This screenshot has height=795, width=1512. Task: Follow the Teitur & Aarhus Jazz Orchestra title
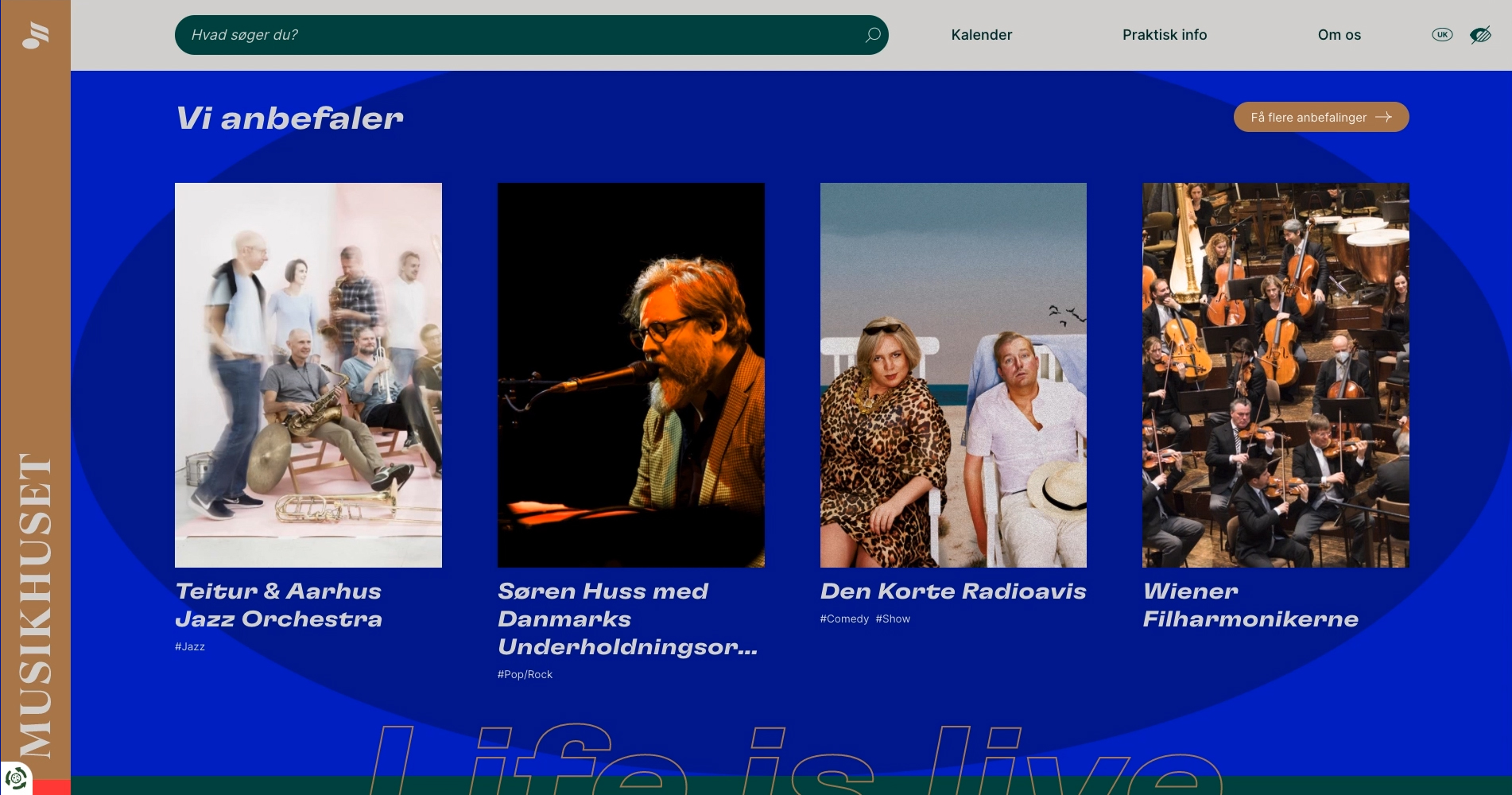(x=279, y=605)
